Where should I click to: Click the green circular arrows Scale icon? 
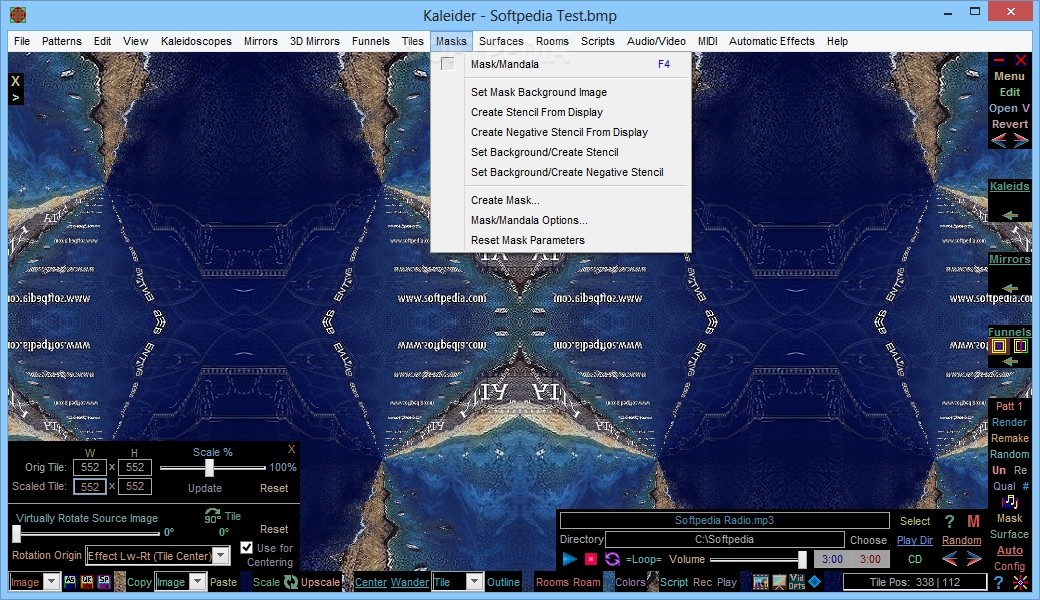click(x=291, y=581)
